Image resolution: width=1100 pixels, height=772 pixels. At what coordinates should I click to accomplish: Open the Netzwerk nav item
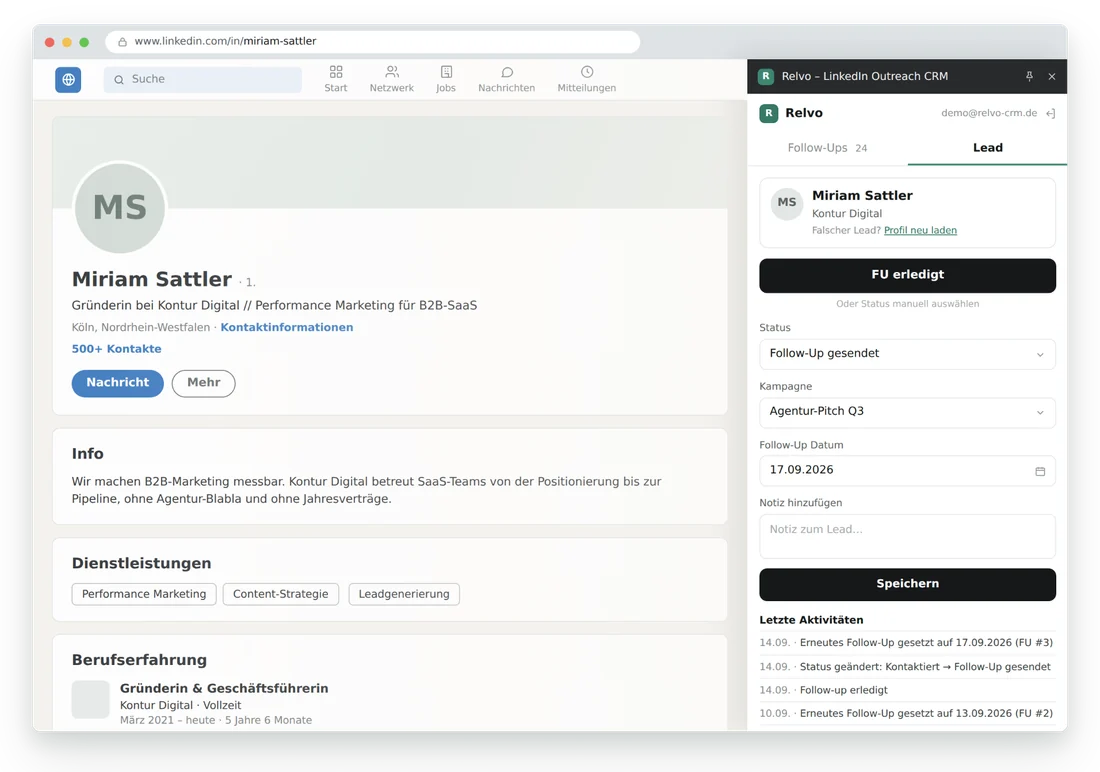point(391,79)
